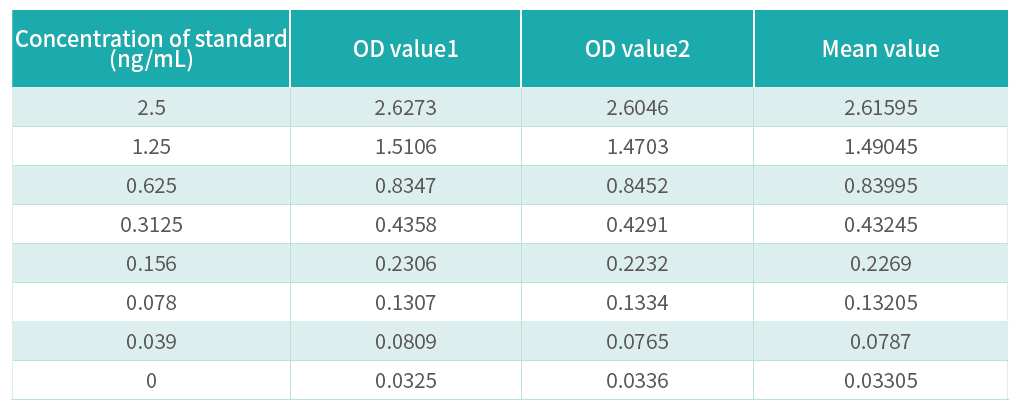
Task: Select the cell showing 2.6273
Action: 405,107
